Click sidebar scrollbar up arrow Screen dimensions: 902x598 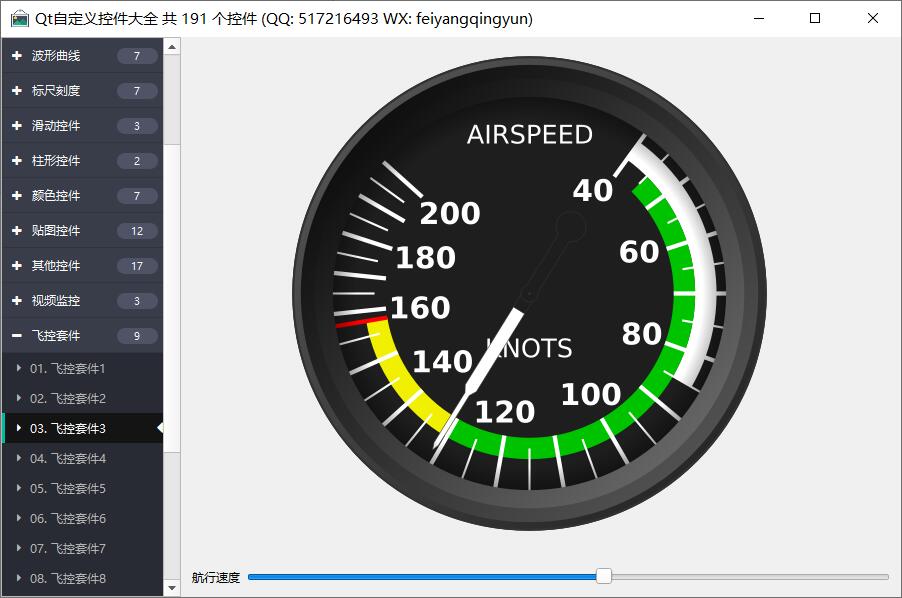(172, 46)
